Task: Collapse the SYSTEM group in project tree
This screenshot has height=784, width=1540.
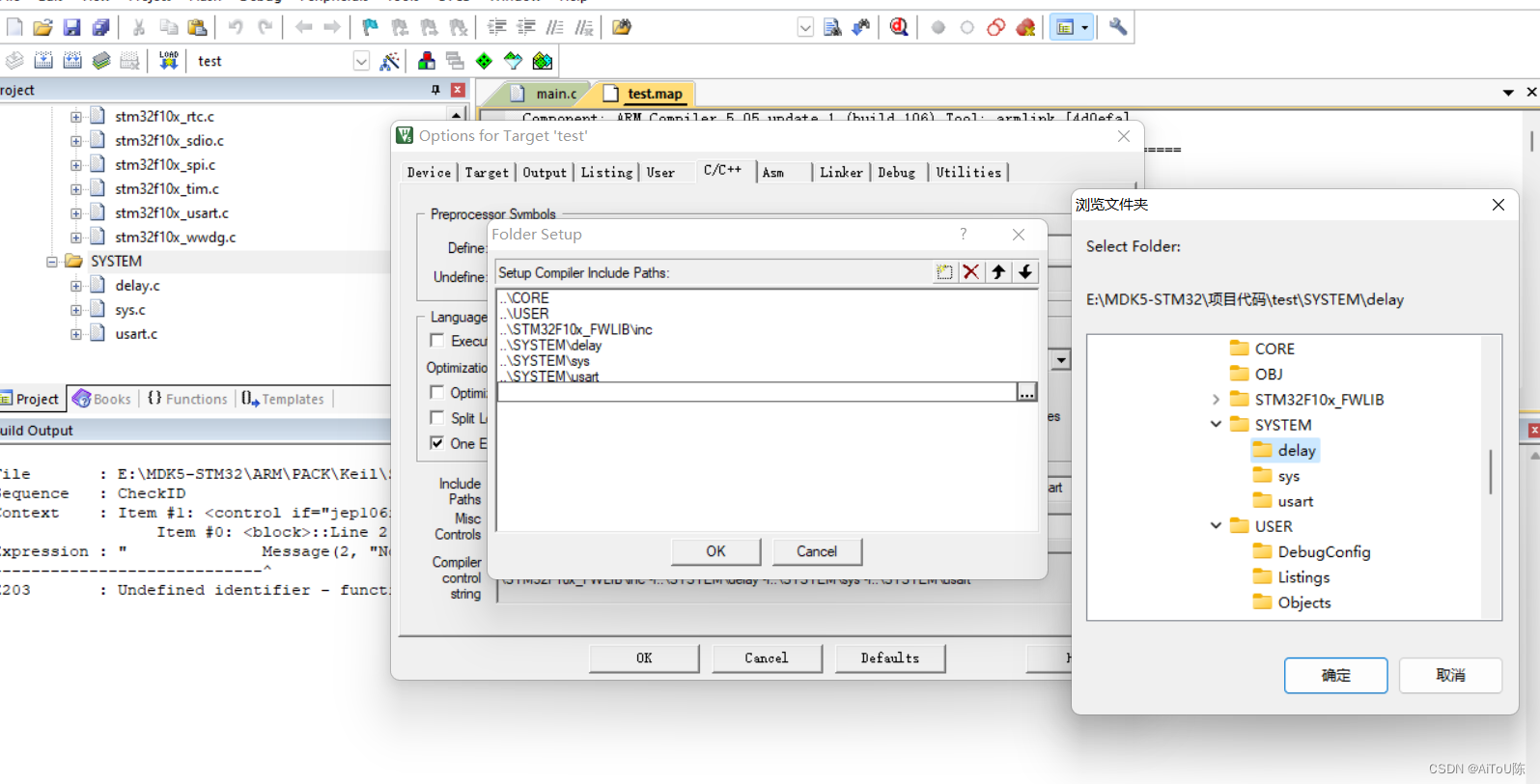Action: 52,262
